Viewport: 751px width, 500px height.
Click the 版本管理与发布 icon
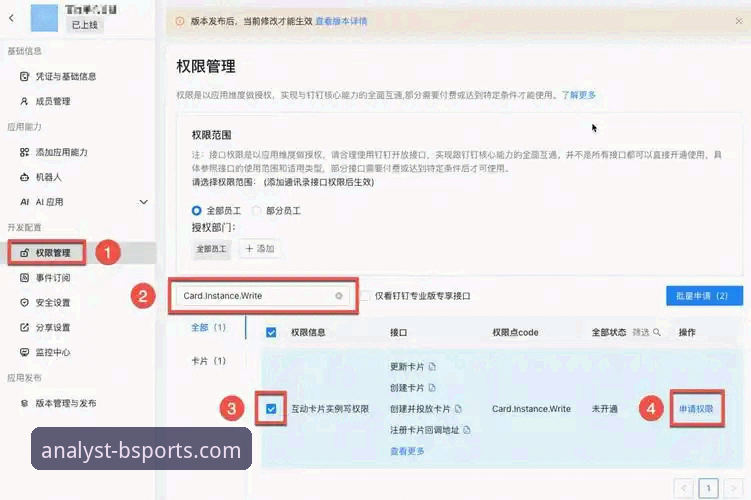click(x=24, y=403)
